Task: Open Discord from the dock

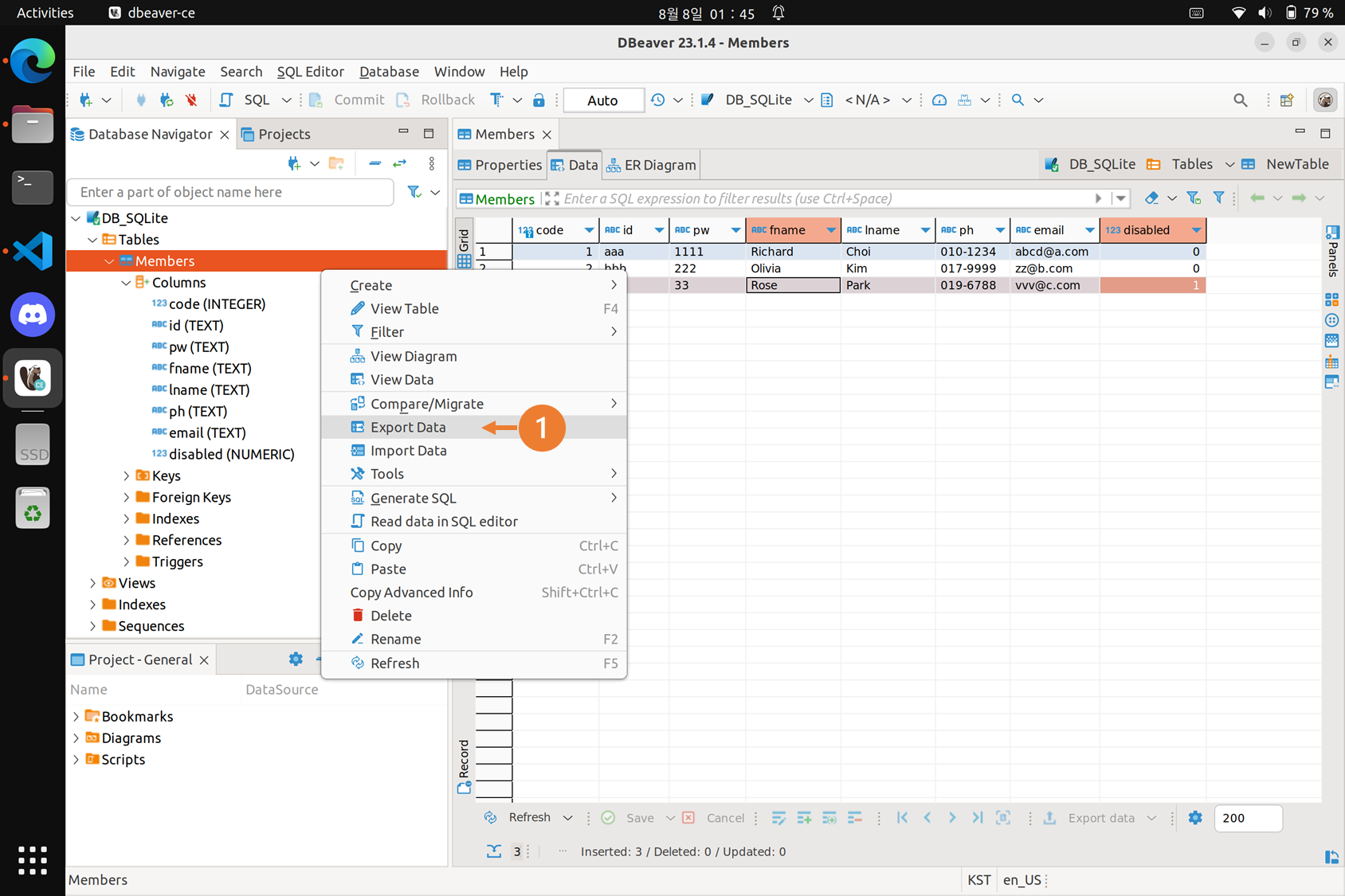Action: click(33, 315)
